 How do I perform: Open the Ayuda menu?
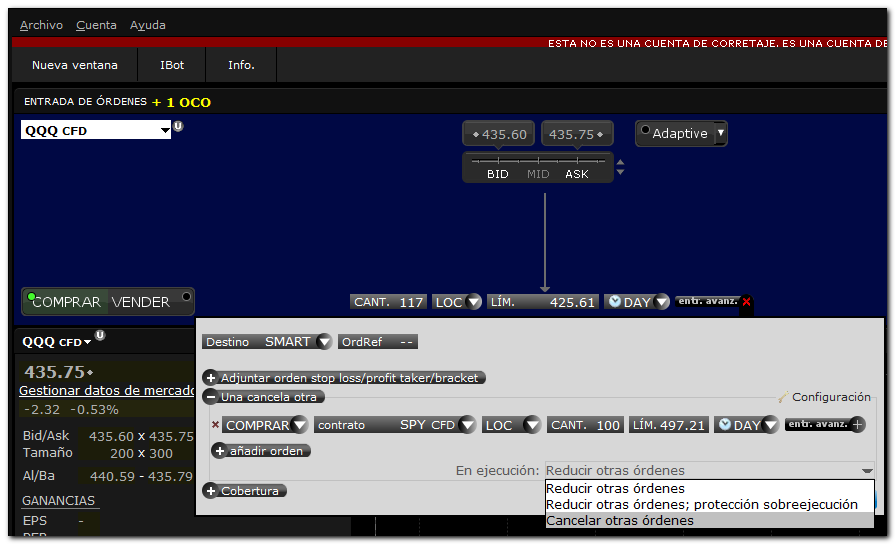(x=147, y=25)
